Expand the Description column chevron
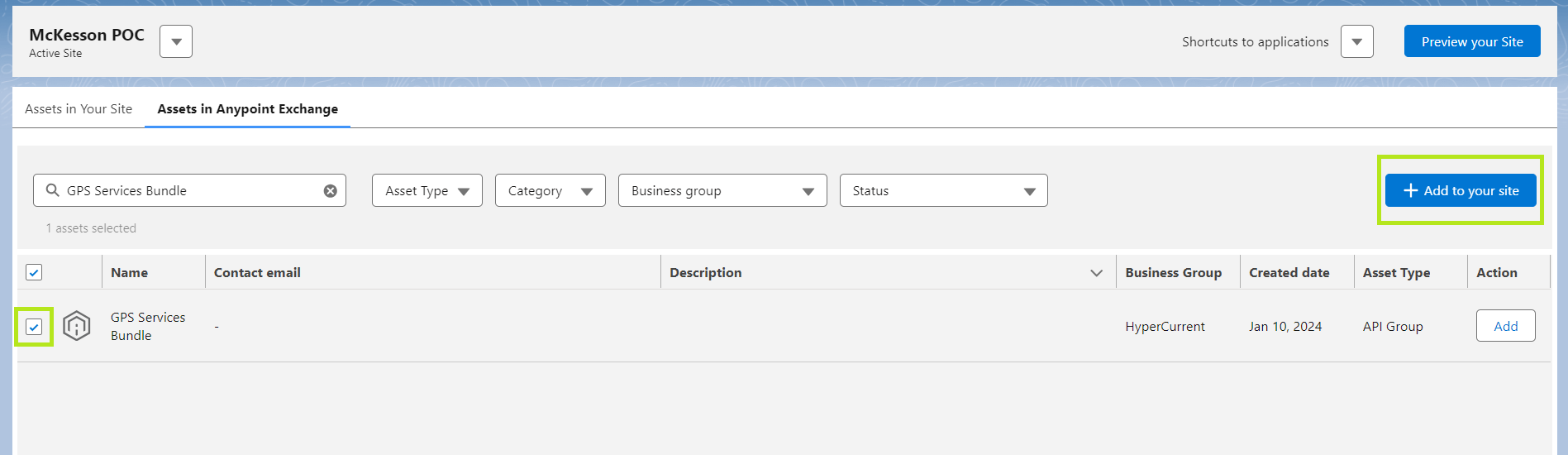Viewport: 1568px width, 455px height. (1096, 273)
